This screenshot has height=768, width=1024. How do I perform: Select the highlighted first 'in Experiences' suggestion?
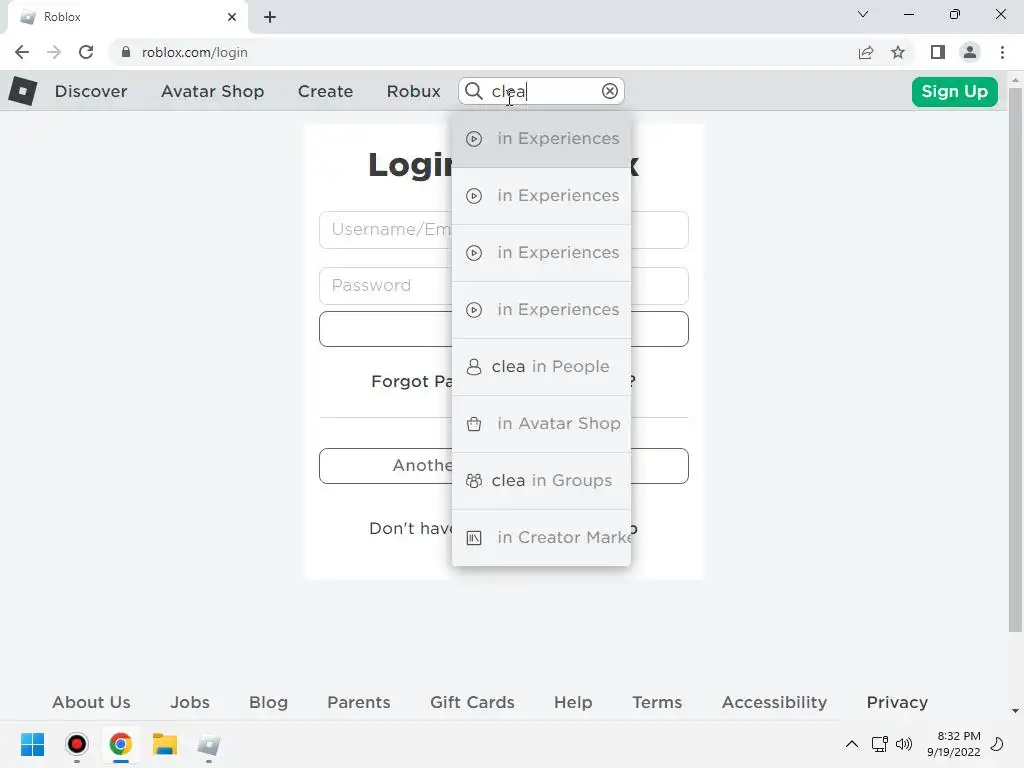tap(541, 138)
